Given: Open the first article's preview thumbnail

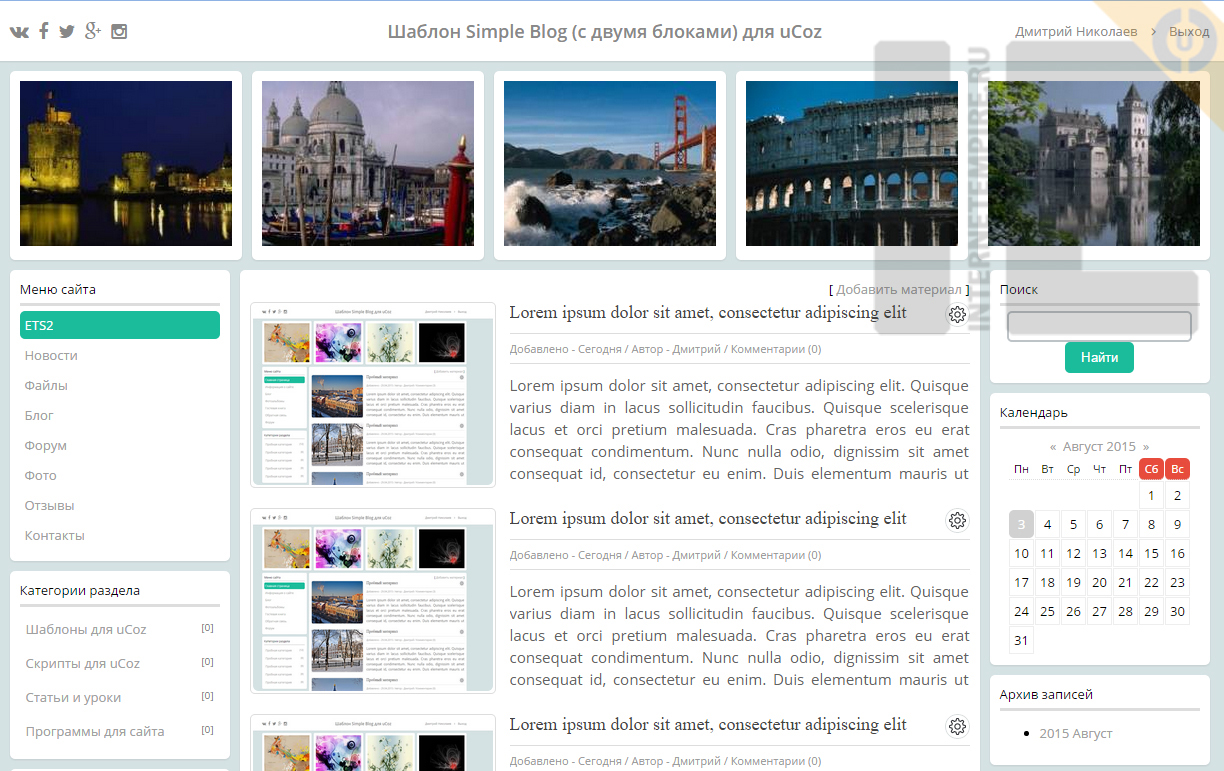Looking at the screenshot, I should coord(373,394).
